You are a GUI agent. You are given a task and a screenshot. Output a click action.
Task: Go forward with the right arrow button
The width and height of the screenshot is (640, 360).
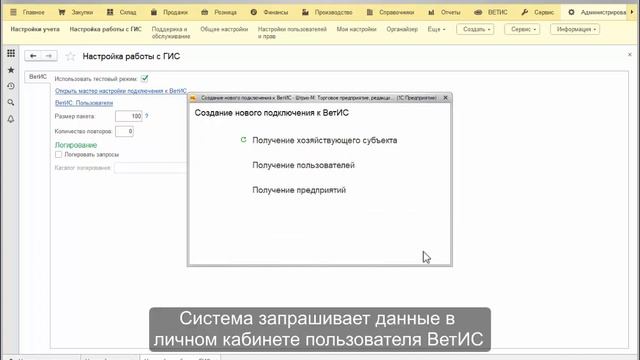pos(49,56)
